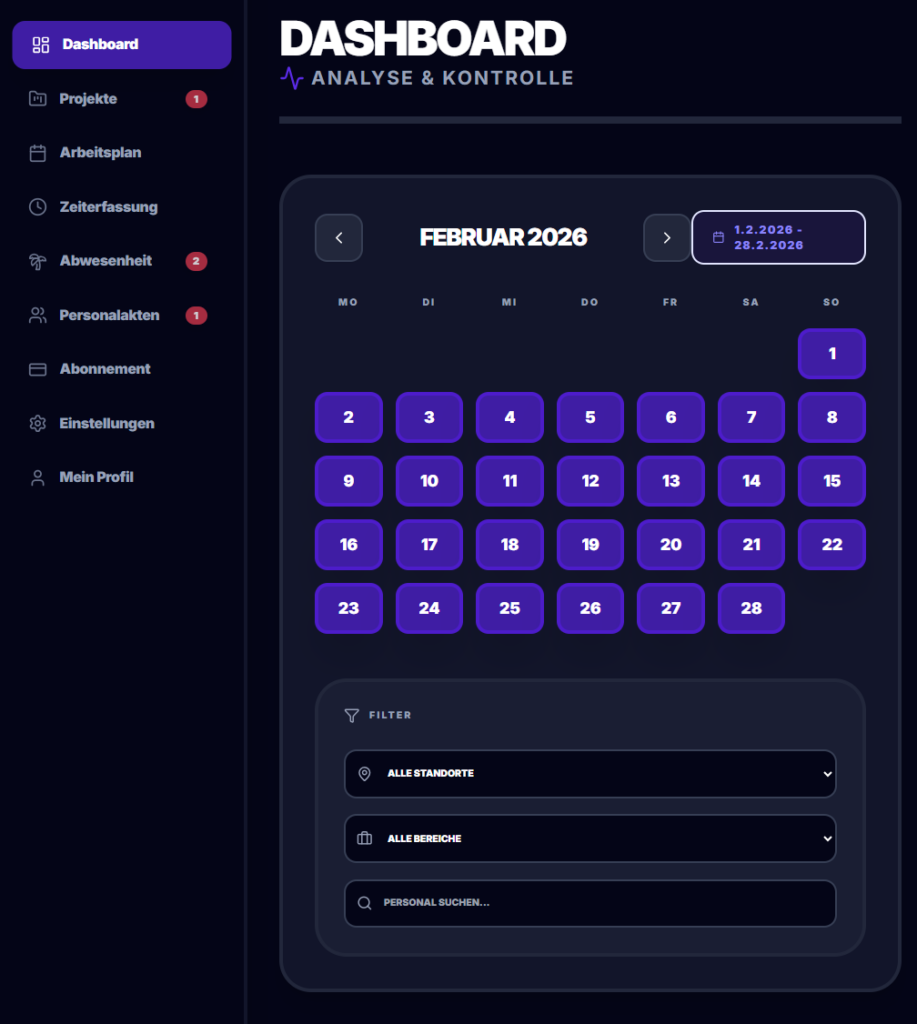The image size is (917, 1024).
Task: Go to the previous month
Action: point(339,238)
